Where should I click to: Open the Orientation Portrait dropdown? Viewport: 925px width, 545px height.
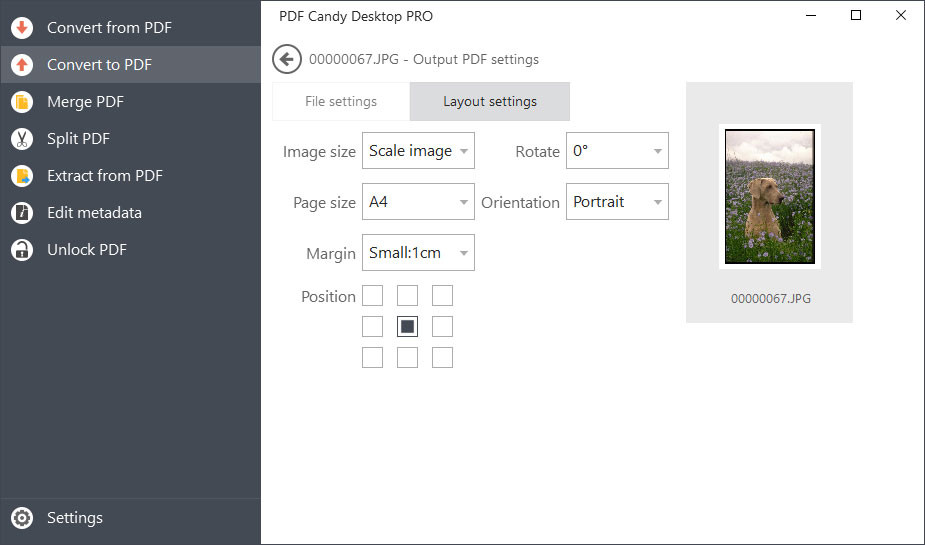(x=617, y=202)
